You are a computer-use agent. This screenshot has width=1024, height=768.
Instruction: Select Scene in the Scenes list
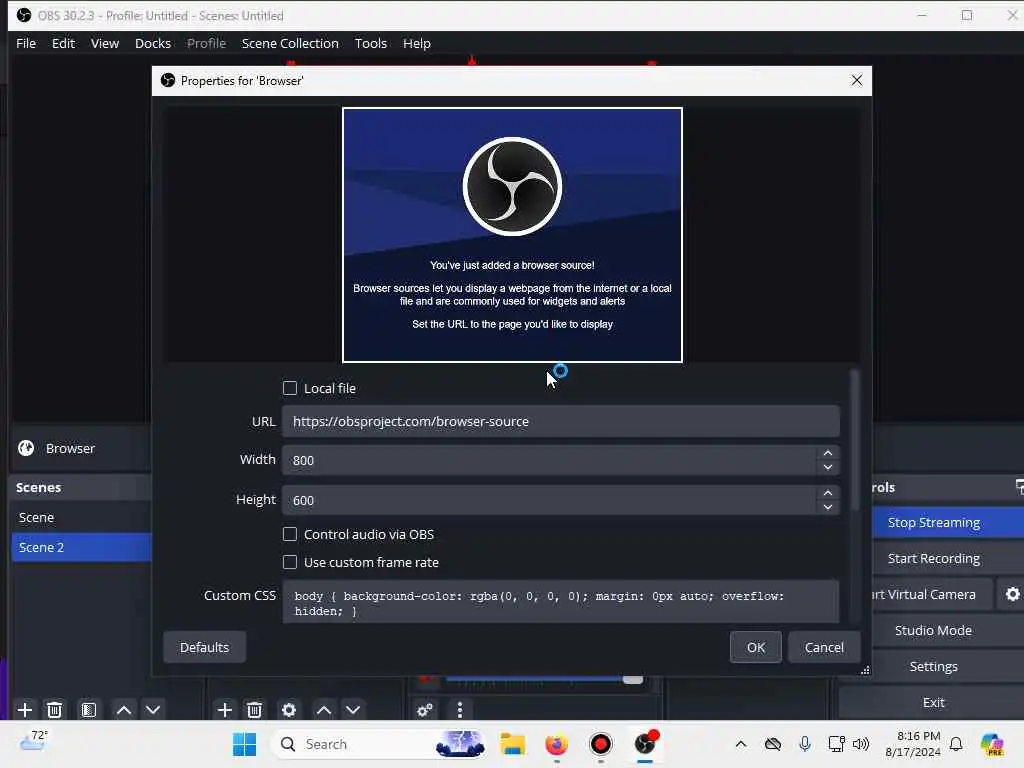81,517
